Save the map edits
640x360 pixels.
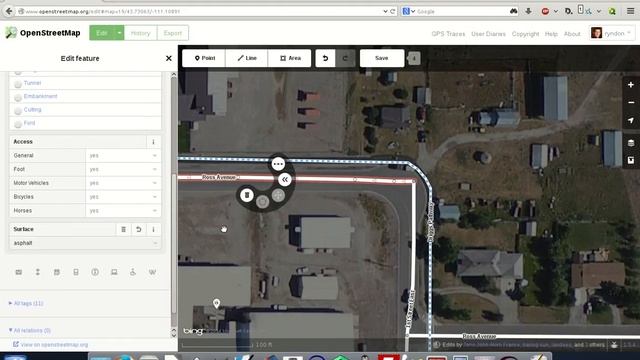click(x=382, y=58)
